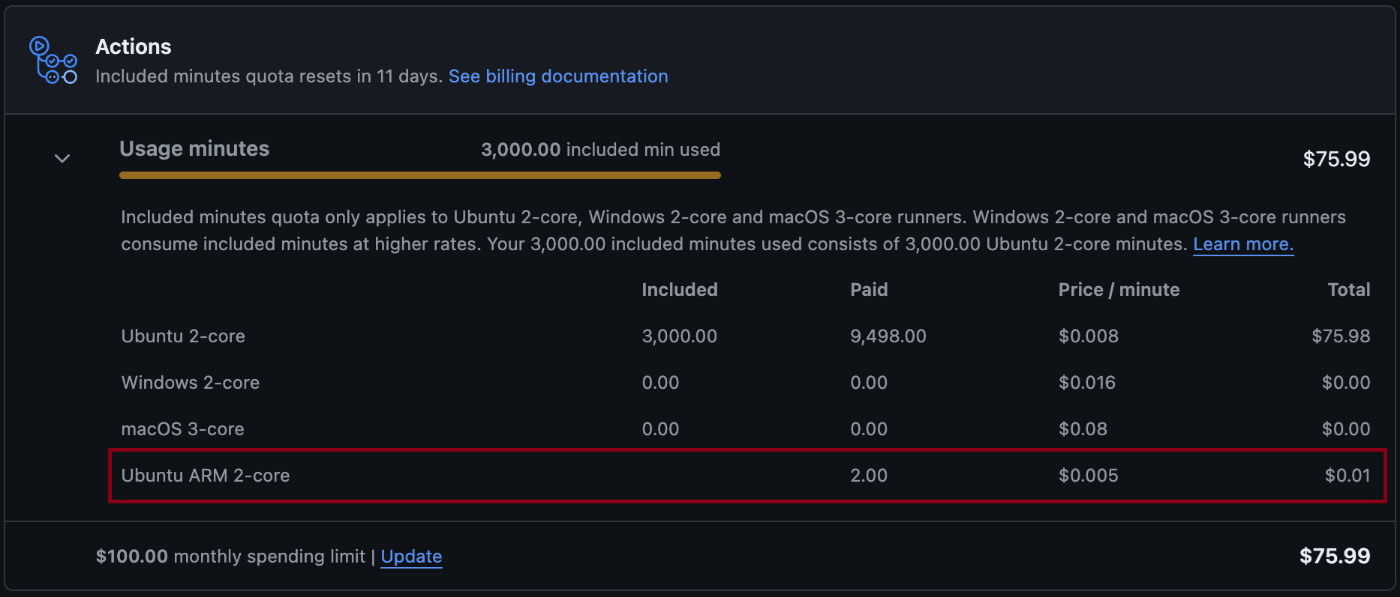Click the 9,498.00 paid minutes value

pos(888,336)
